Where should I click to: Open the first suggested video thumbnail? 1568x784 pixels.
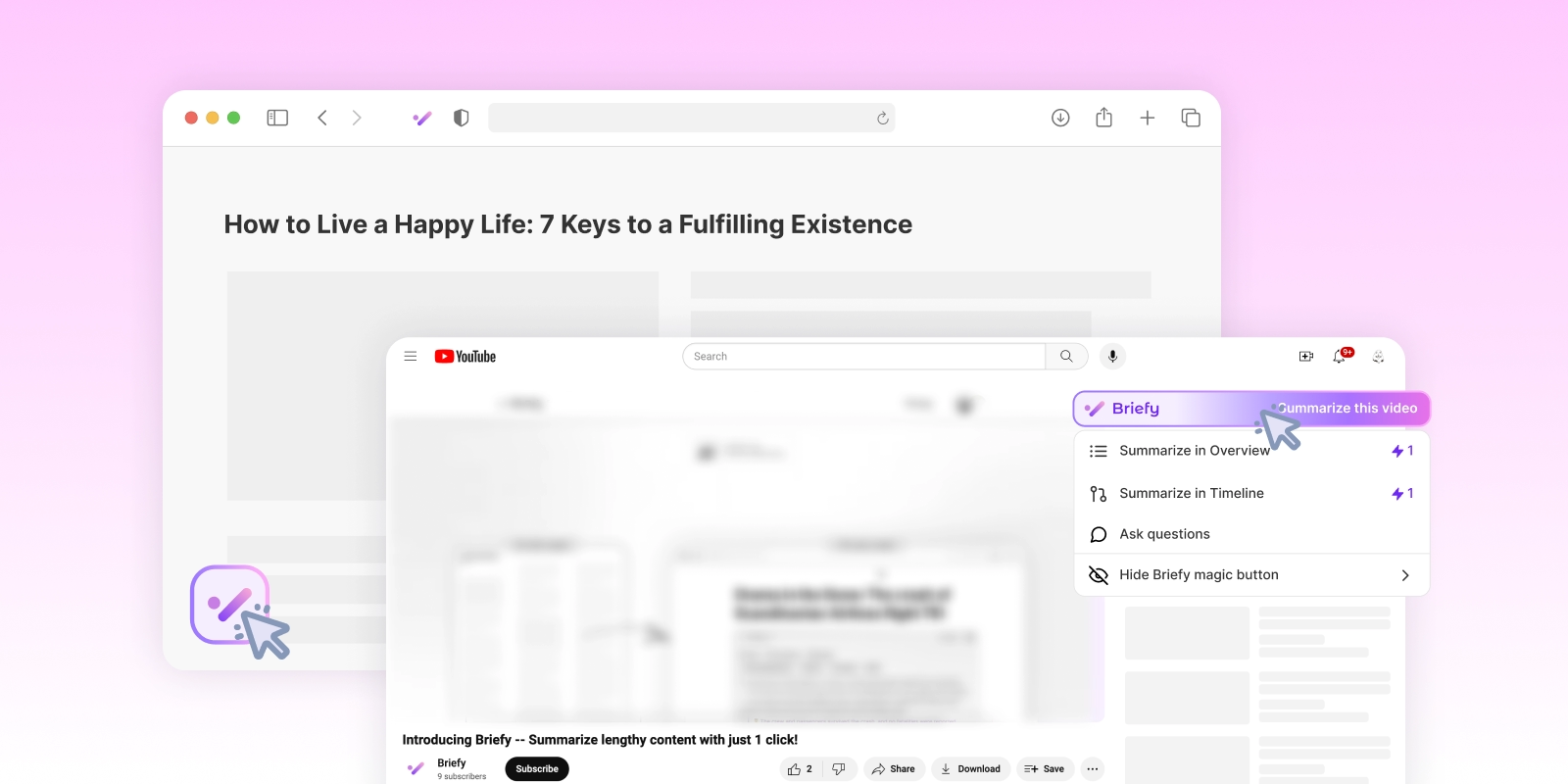(x=1187, y=633)
